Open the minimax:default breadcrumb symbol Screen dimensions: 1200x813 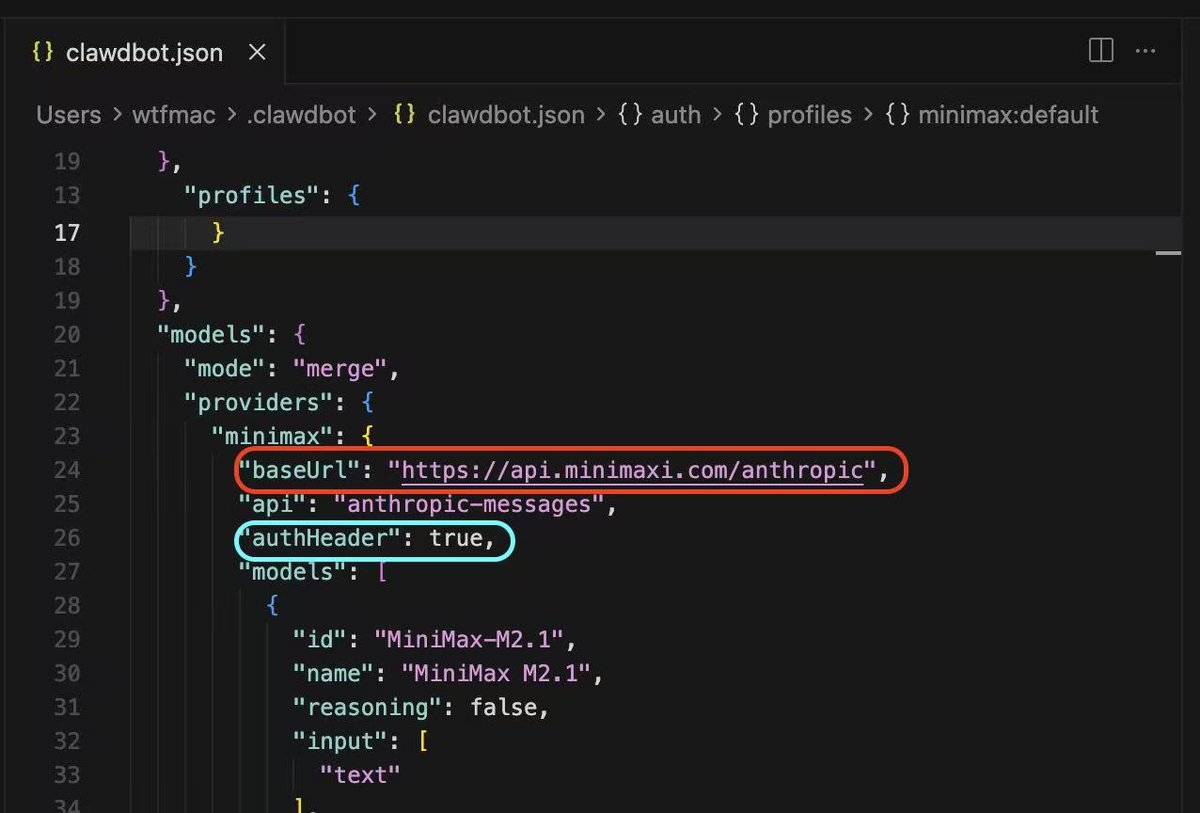click(x=1009, y=115)
